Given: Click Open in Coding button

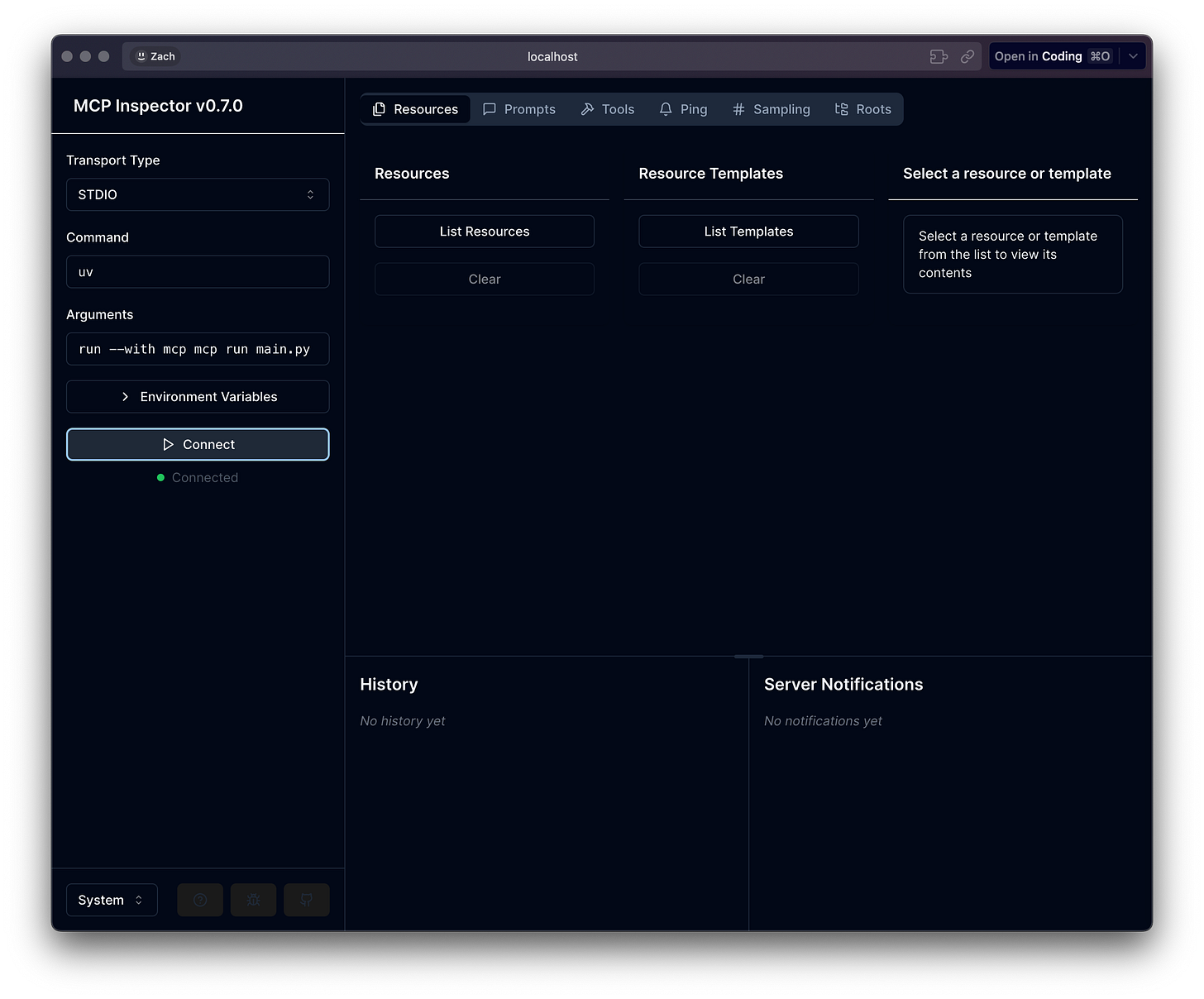Looking at the screenshot, I should [x=1053, y=56].
